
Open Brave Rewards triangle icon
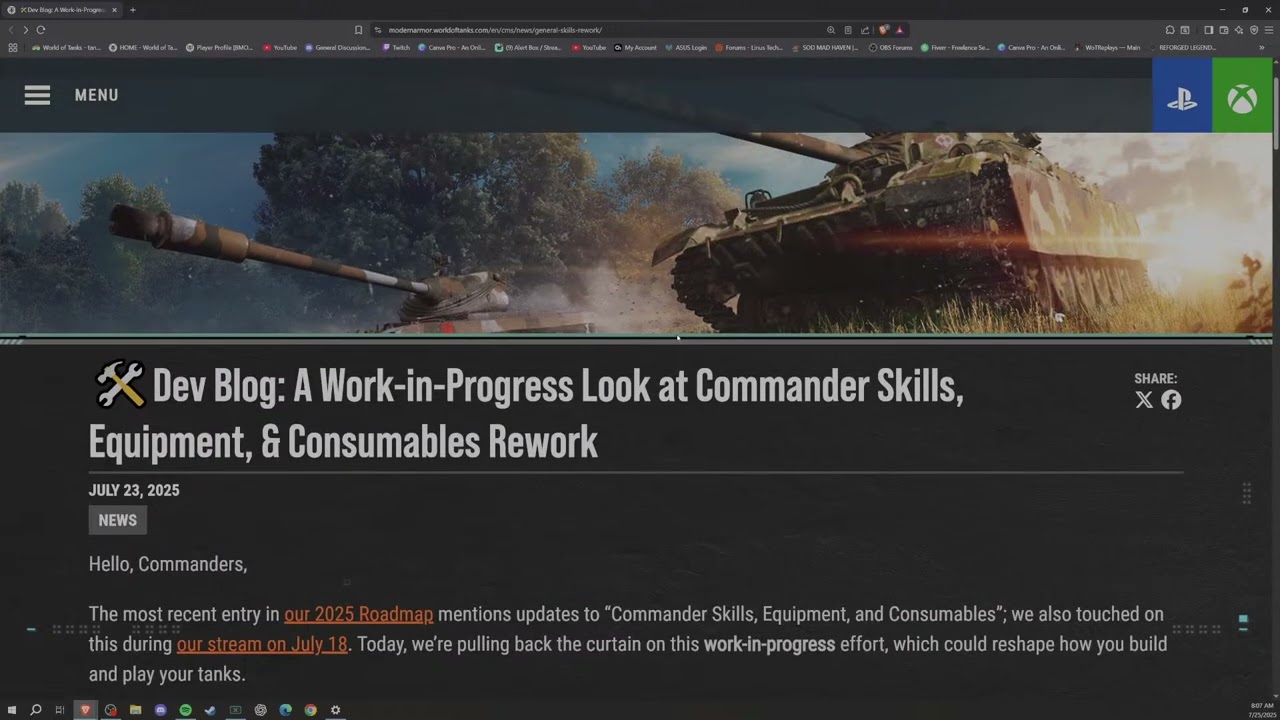(900, 30)
